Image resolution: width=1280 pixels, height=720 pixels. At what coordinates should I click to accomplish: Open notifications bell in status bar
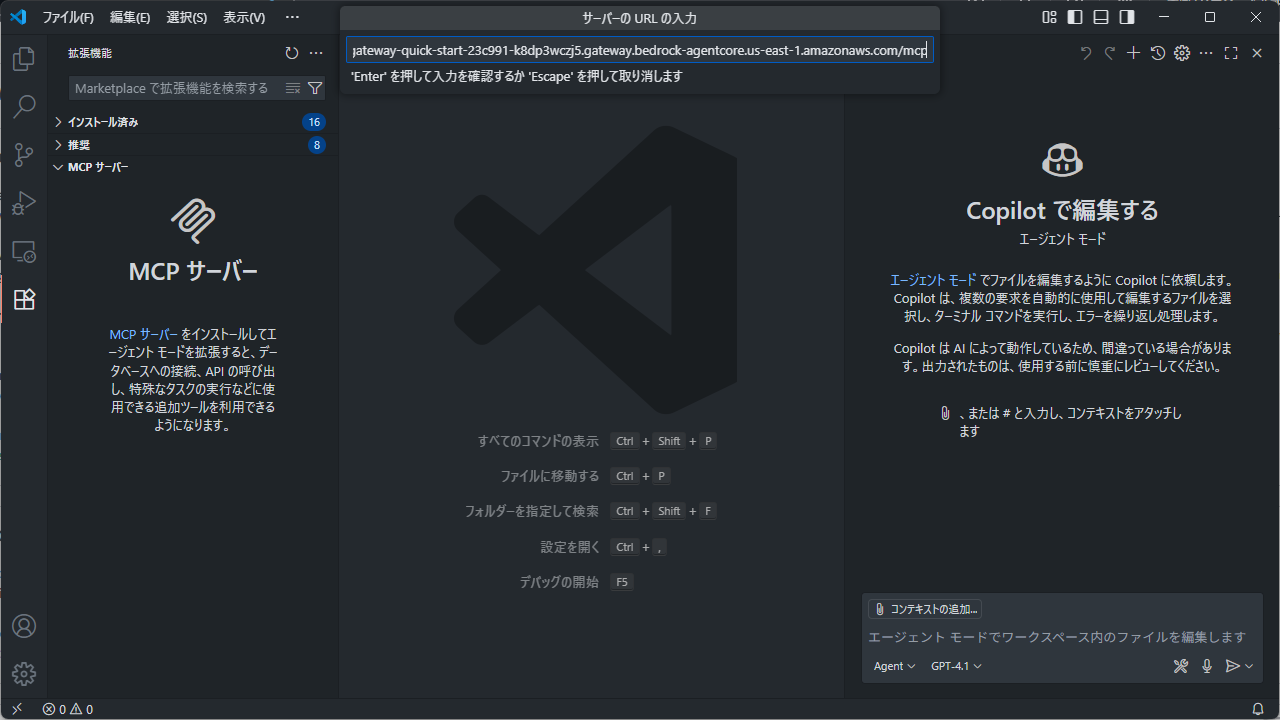[1258, 709]
